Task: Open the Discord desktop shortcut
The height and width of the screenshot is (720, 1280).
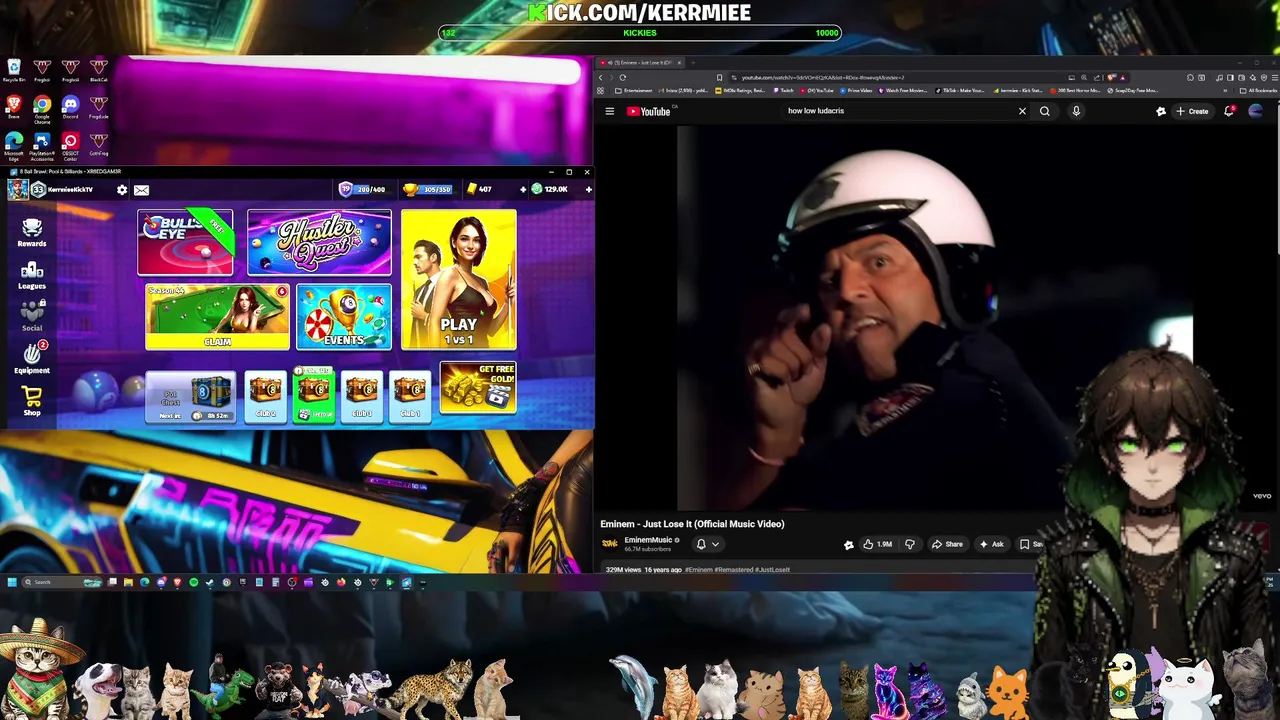Action: (x=70, y=107)
